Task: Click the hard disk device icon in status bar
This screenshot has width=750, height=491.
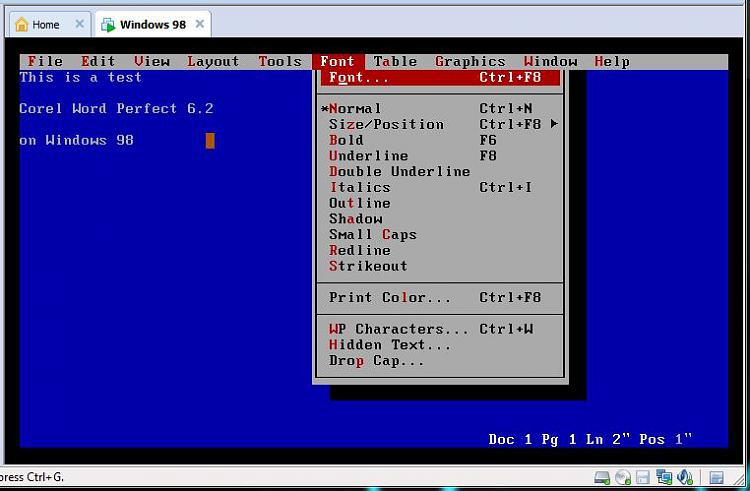Action: tap(602, 477)
